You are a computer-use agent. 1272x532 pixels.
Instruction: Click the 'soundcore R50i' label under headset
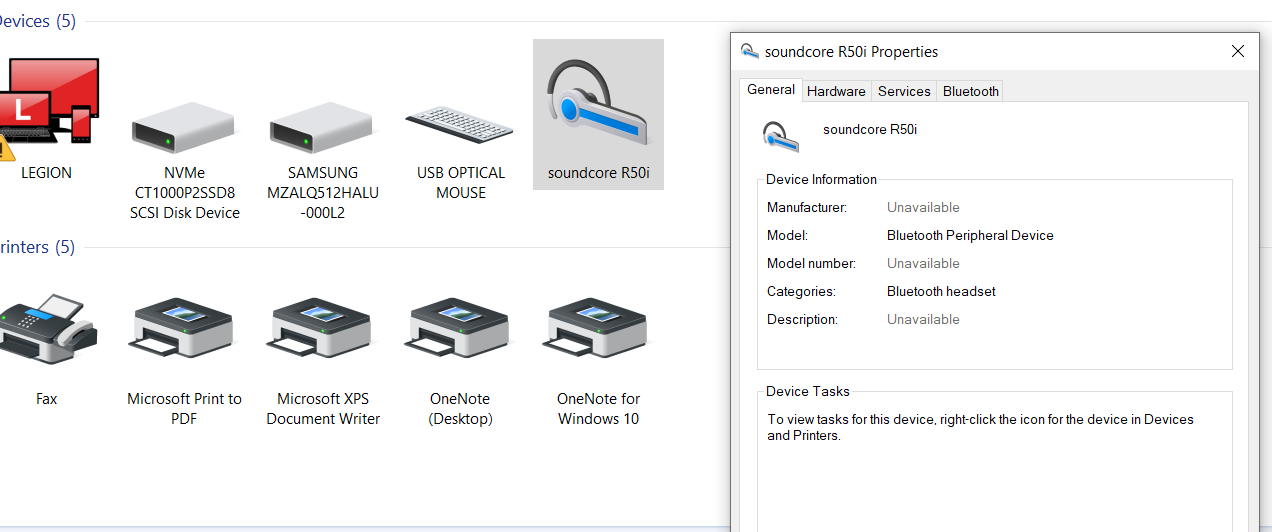tap(599, 173)
